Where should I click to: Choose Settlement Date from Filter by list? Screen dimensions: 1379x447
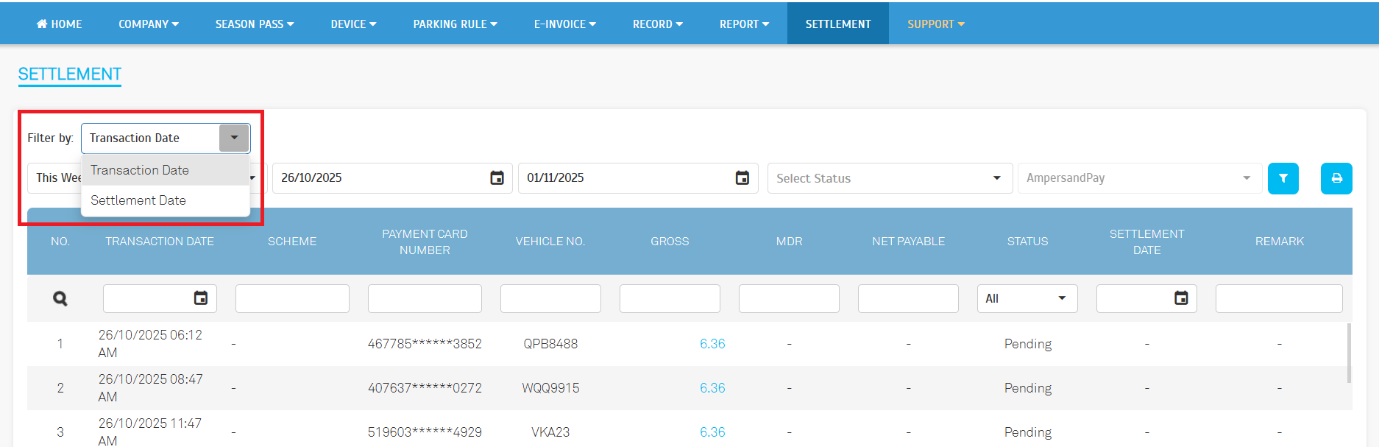[x=139, y=200]
